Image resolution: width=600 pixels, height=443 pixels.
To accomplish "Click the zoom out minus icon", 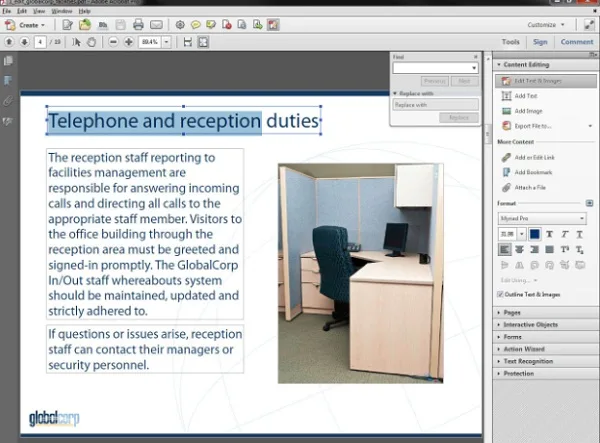I will click(x=113, y=42).
